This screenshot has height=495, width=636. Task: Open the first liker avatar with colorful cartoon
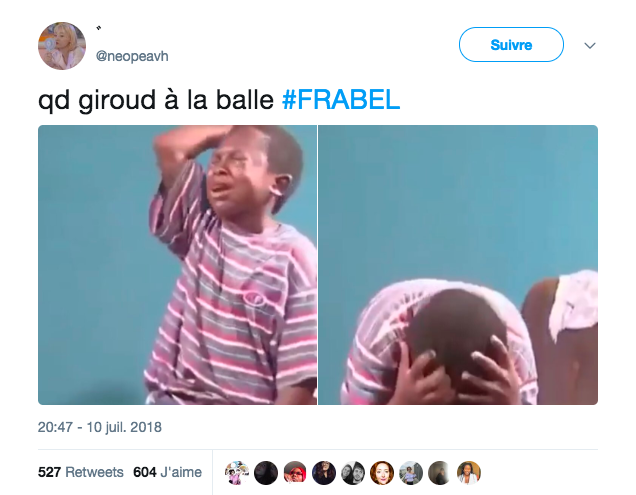pos(237,473)
